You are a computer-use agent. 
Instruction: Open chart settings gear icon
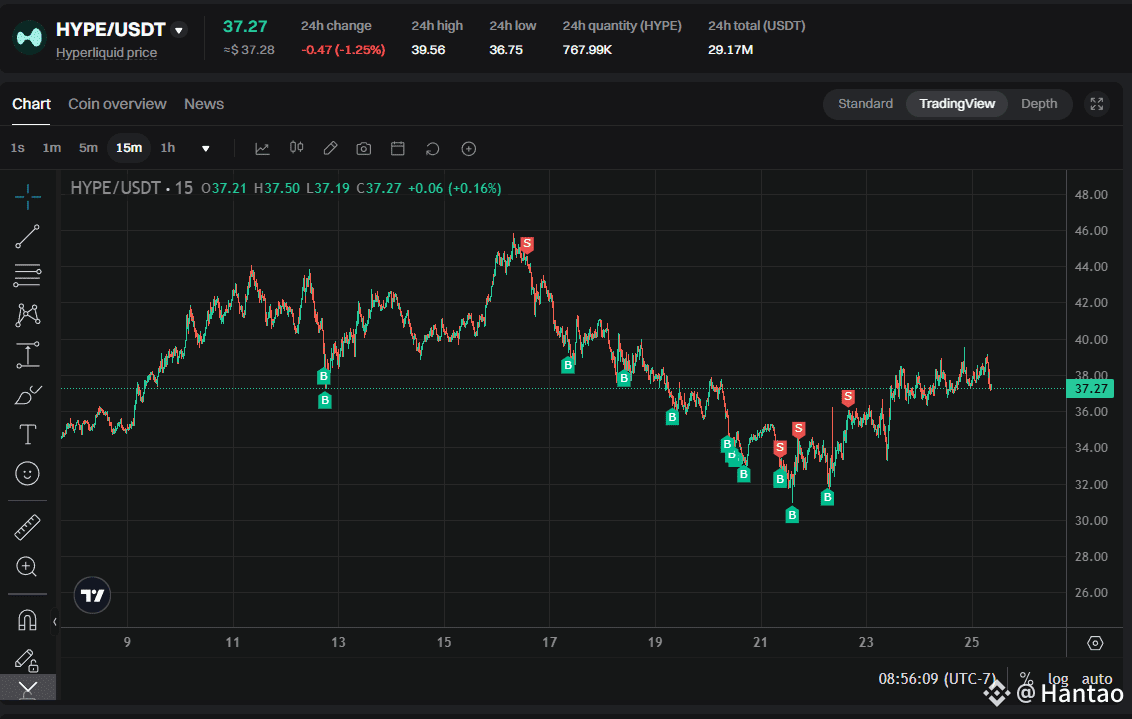click(1095, 642)
